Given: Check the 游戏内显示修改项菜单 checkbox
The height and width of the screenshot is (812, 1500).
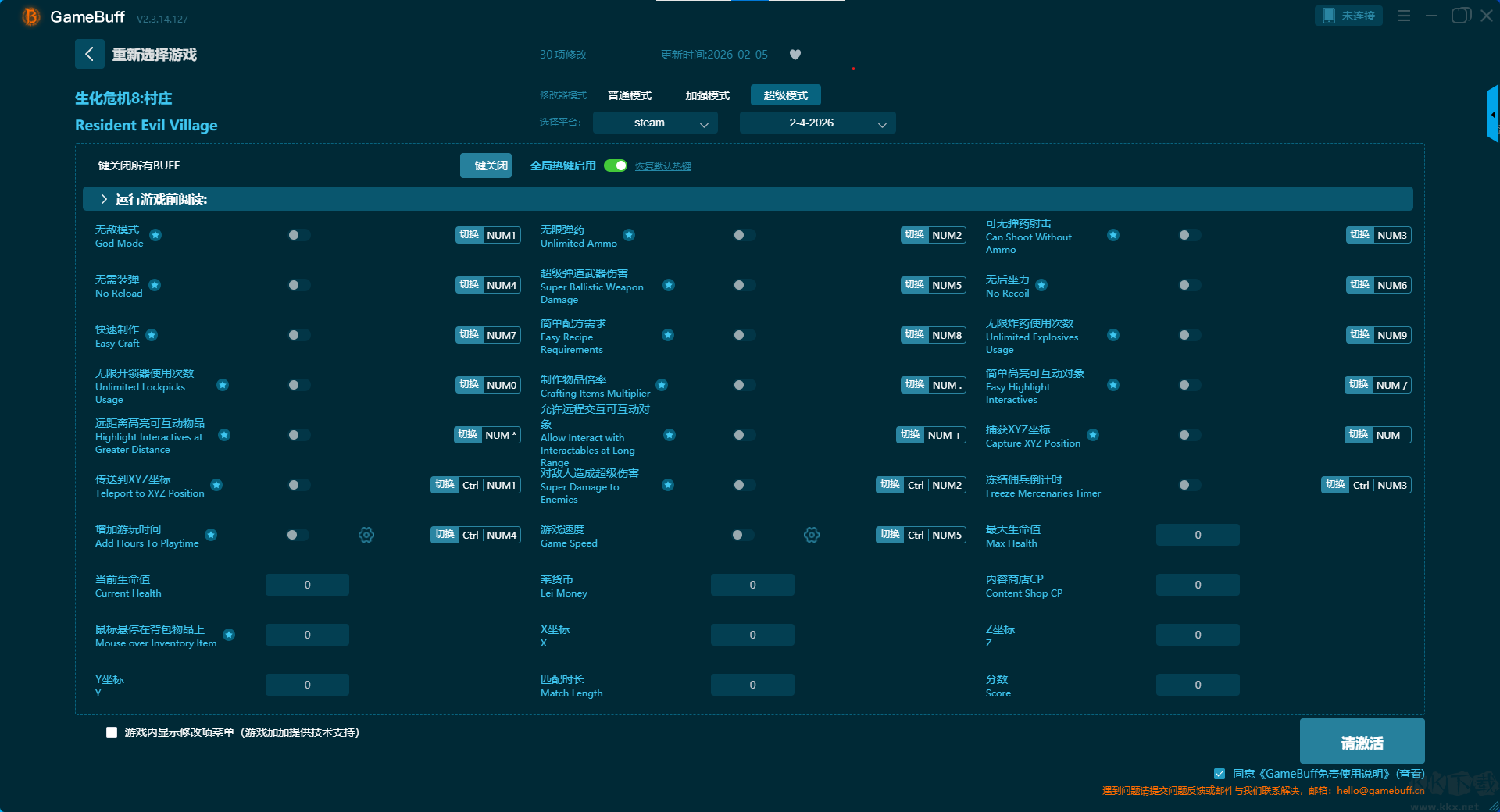Looking at the screenshot, I should tap(112, 732).
